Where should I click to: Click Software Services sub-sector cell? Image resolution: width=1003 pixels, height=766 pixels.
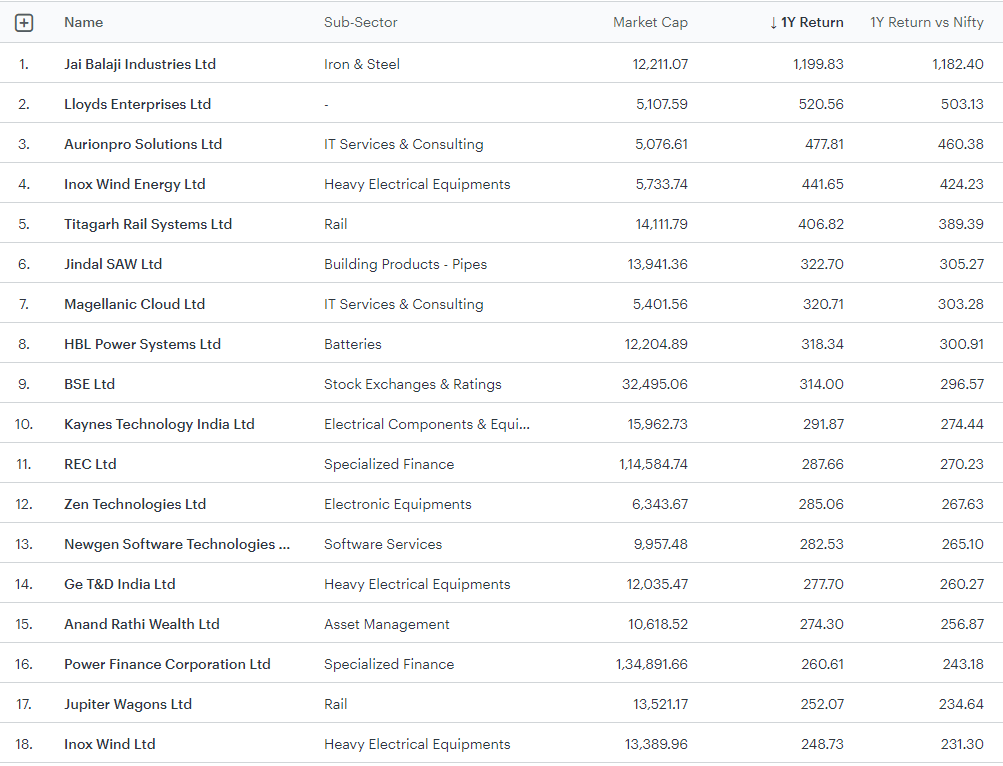click(383, 544)
